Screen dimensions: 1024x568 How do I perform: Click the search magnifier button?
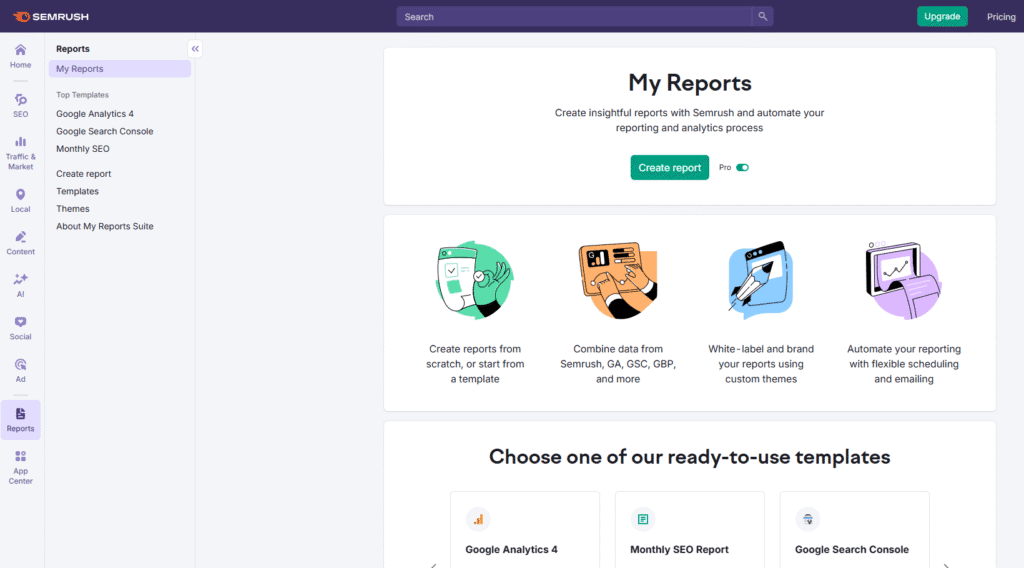[x=762, y=16]
